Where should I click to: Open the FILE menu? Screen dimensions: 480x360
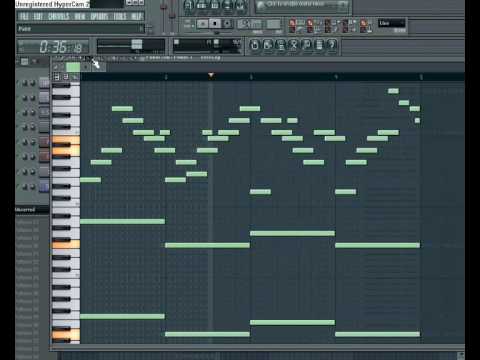pyautogui.click(x=24, y=16)
